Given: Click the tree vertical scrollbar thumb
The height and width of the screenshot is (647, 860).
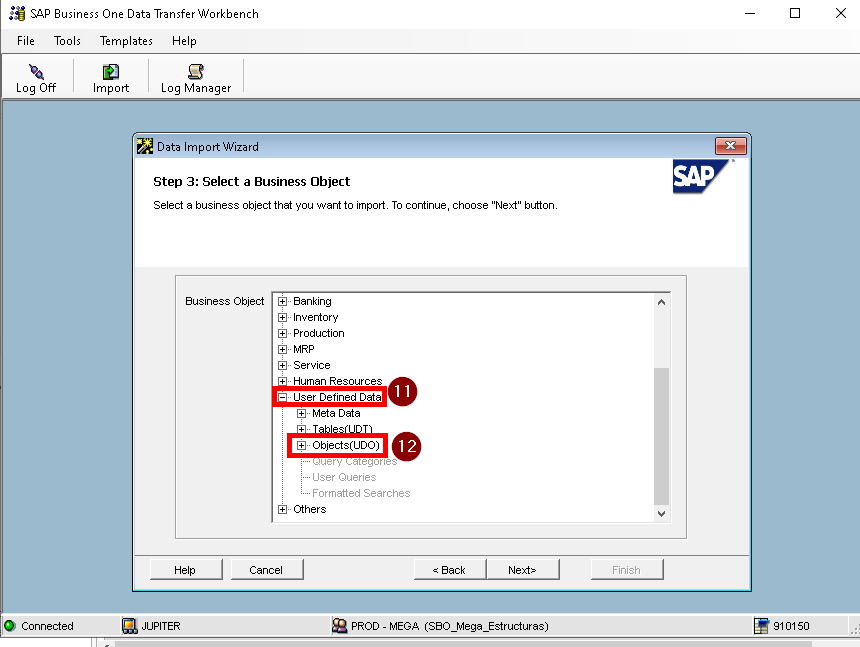Looking at the screenshot, I should pyautogui.click(x=661, y=436).
